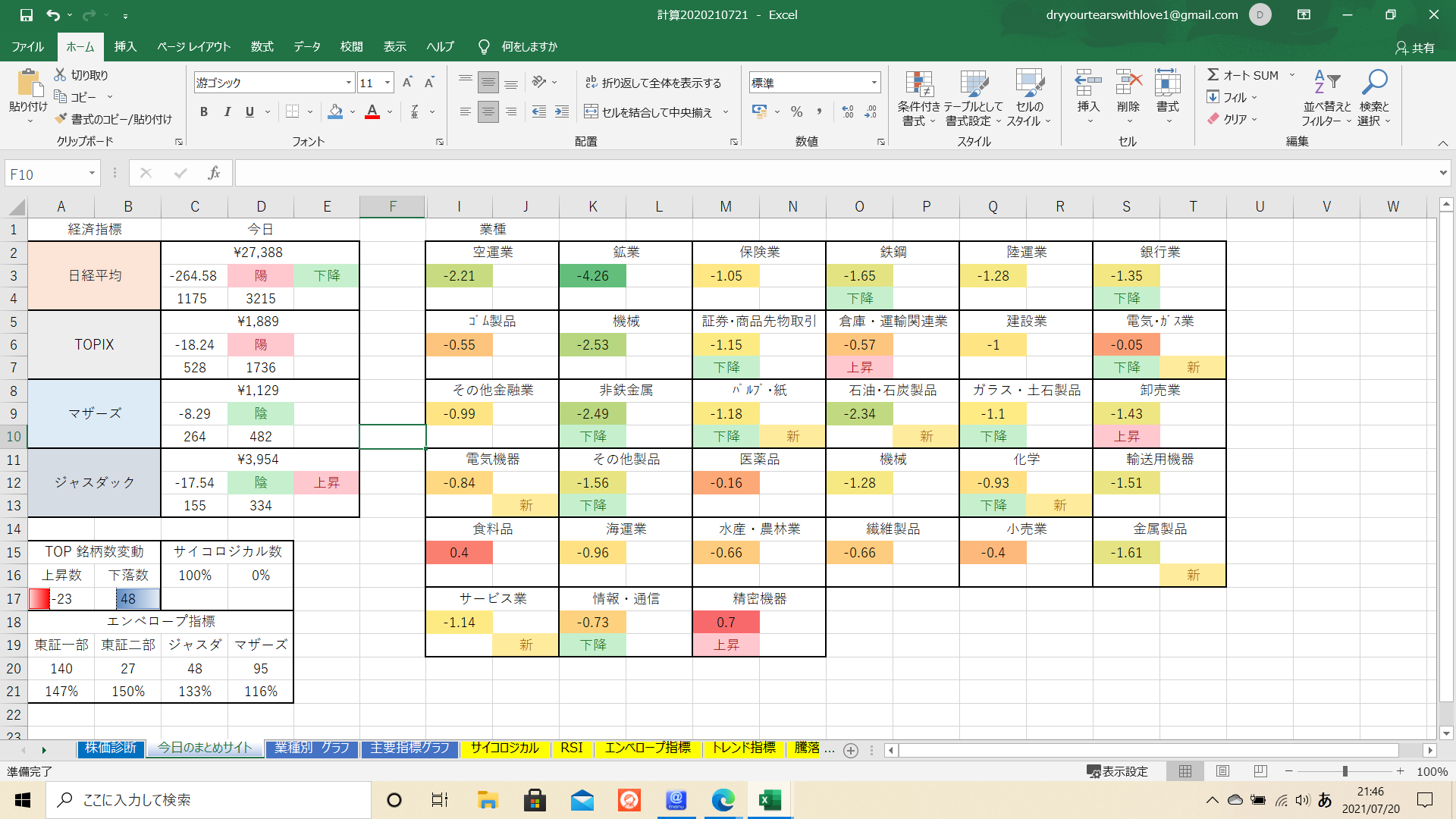The height and width of the screenshot is (819, 1456).
Task: Open the 数式 (Formulas) ribbon tab
Action: point(262,46)
